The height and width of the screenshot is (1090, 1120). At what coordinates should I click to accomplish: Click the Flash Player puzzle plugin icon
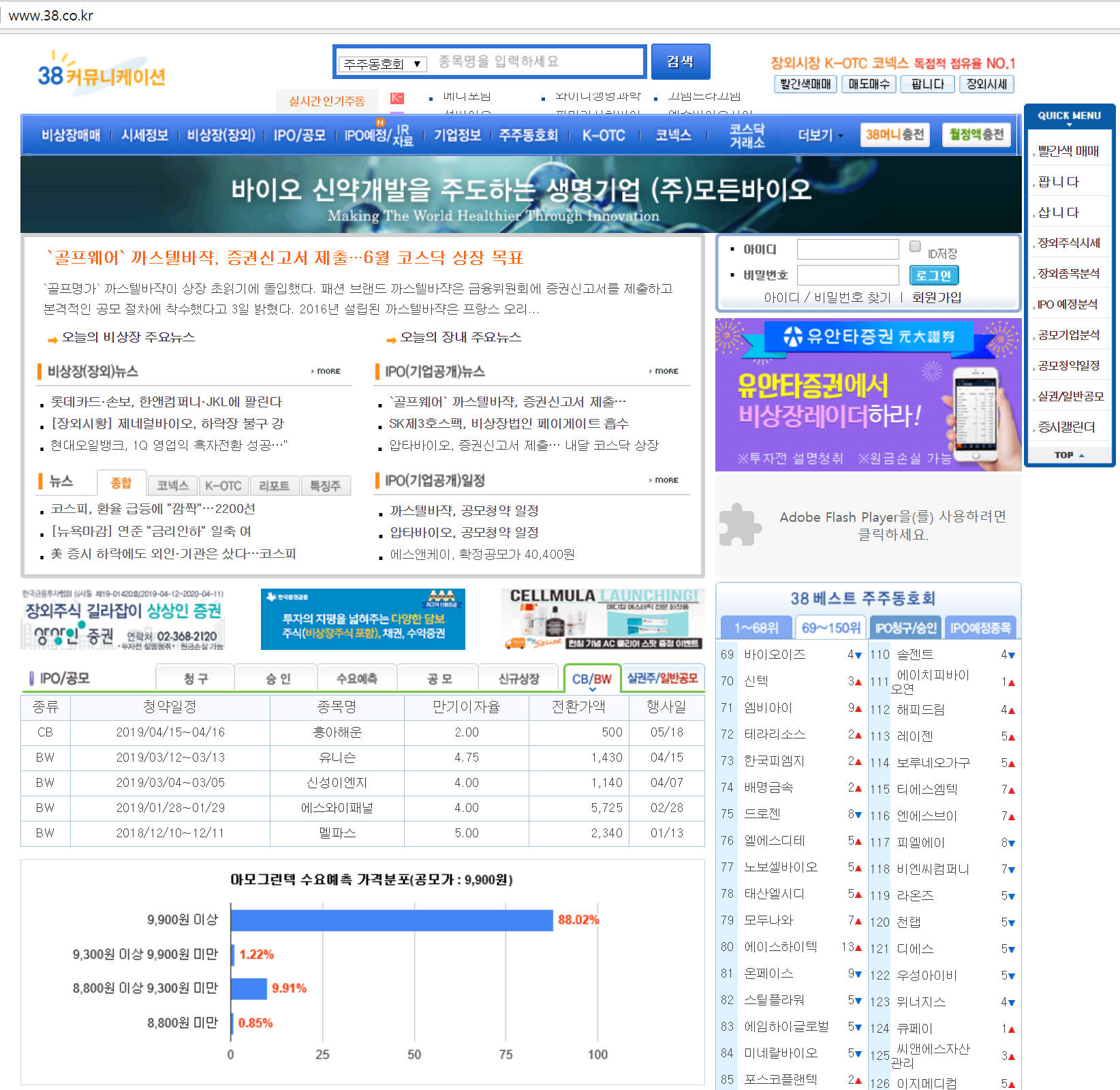740,525
